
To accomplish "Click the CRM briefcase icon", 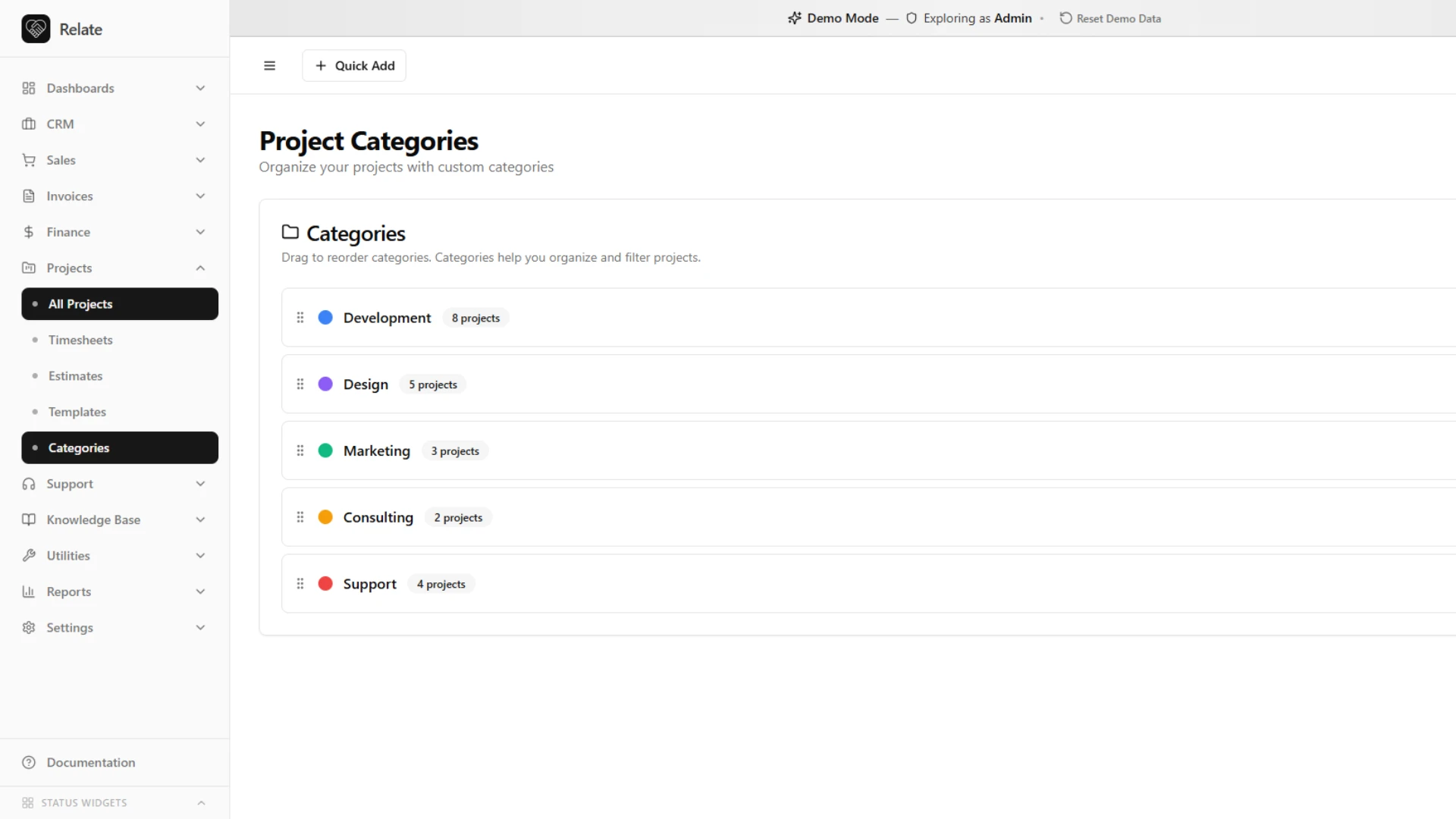I will (x=29, y=124).
